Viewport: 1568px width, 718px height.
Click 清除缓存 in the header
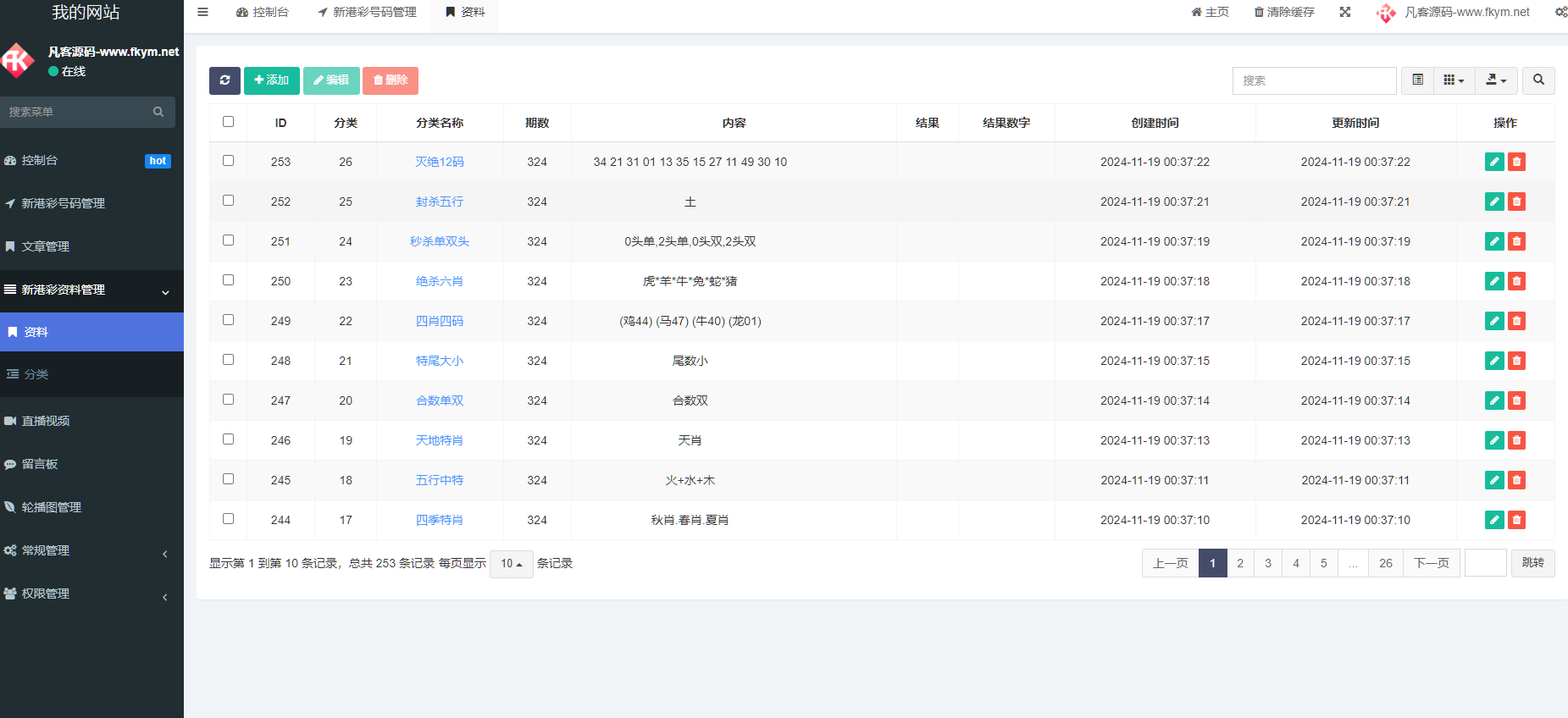pyautogui.click(x=1284, y=12)
